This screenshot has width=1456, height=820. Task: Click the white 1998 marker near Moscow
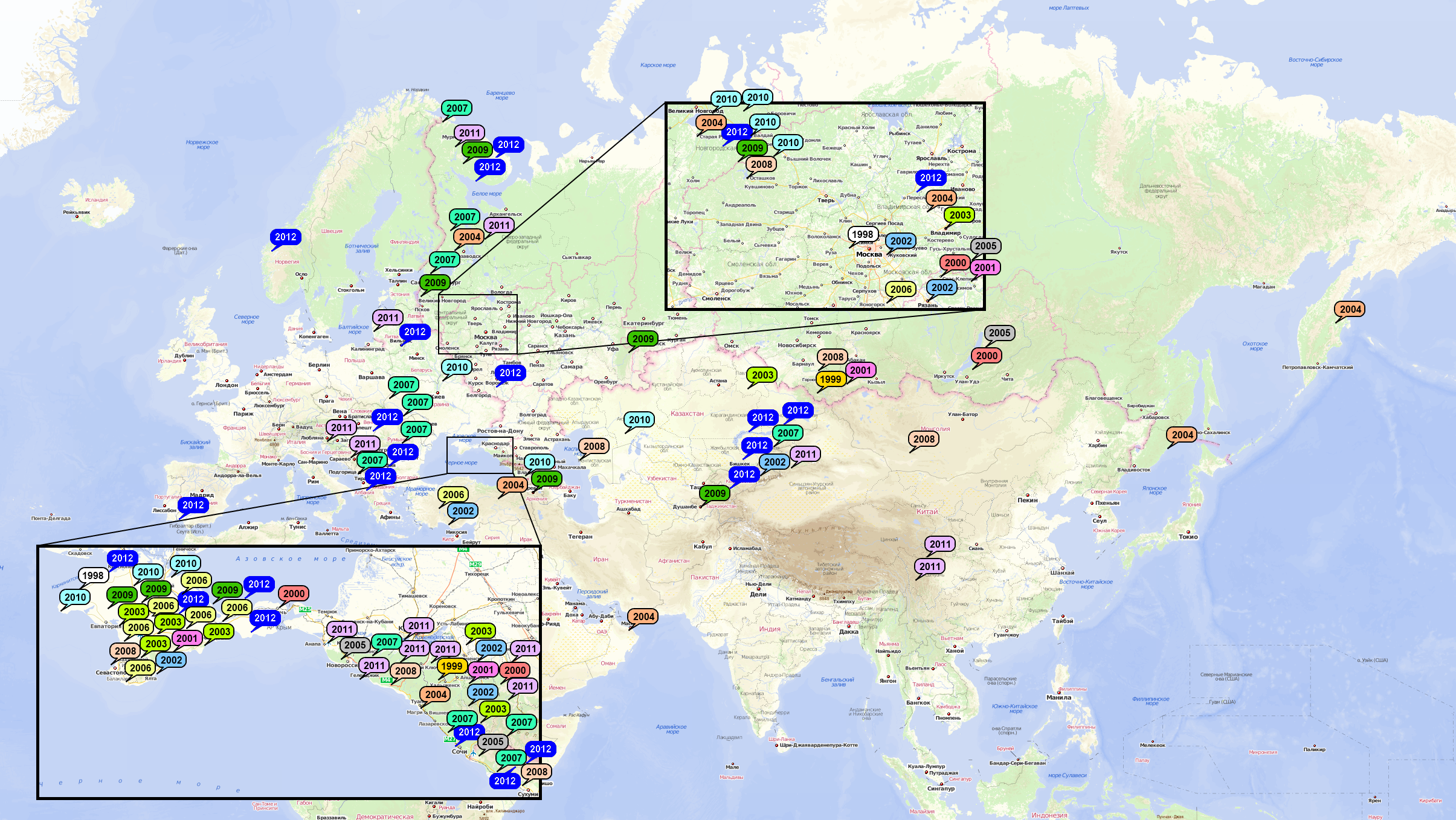click(862, 234)
